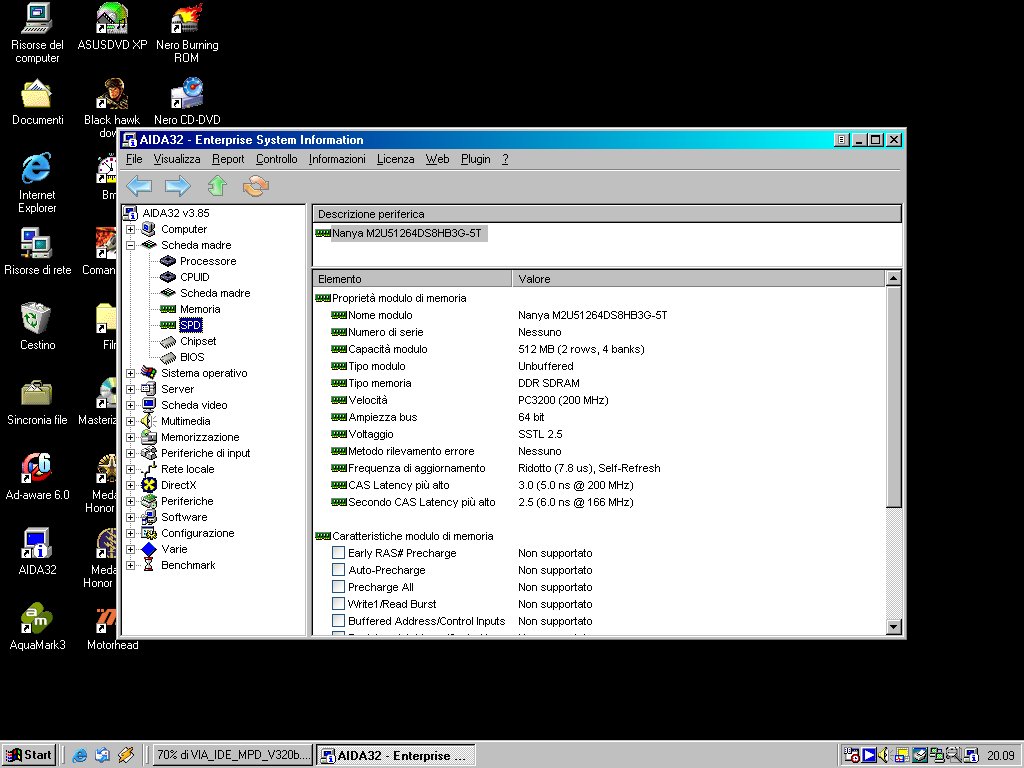Open the File menu
The height and width of the screenshot is (768, 1024).
(x=134, y=159)
